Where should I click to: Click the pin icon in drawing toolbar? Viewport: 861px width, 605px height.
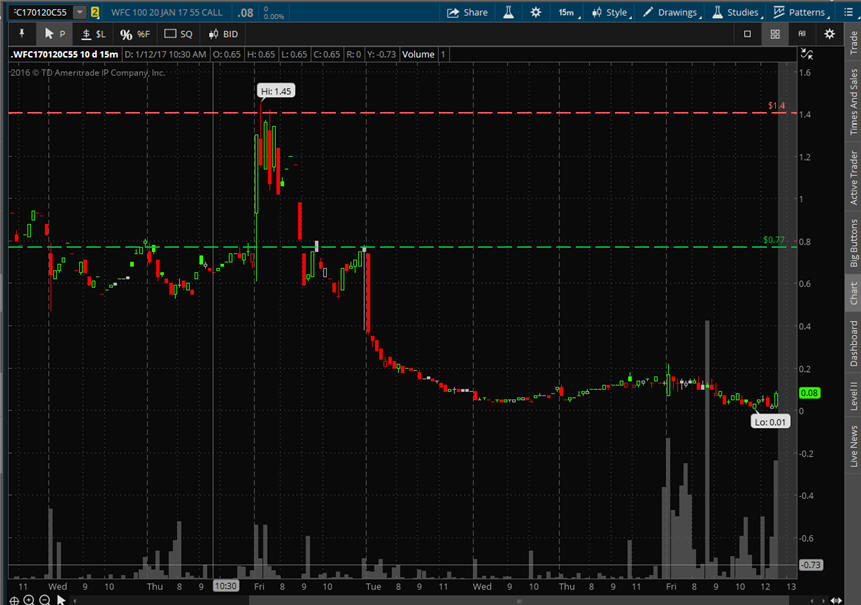[x=22, y=34]
